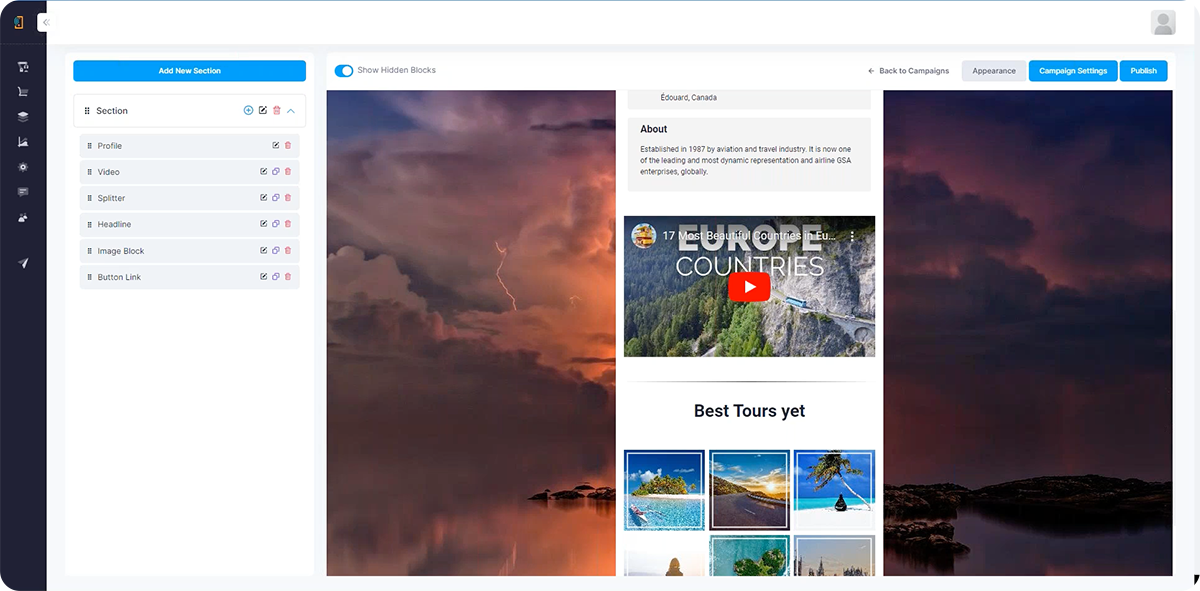Collapse the Section panel with chevron
The image size is (1200, 591).
[x=291, y=111]
